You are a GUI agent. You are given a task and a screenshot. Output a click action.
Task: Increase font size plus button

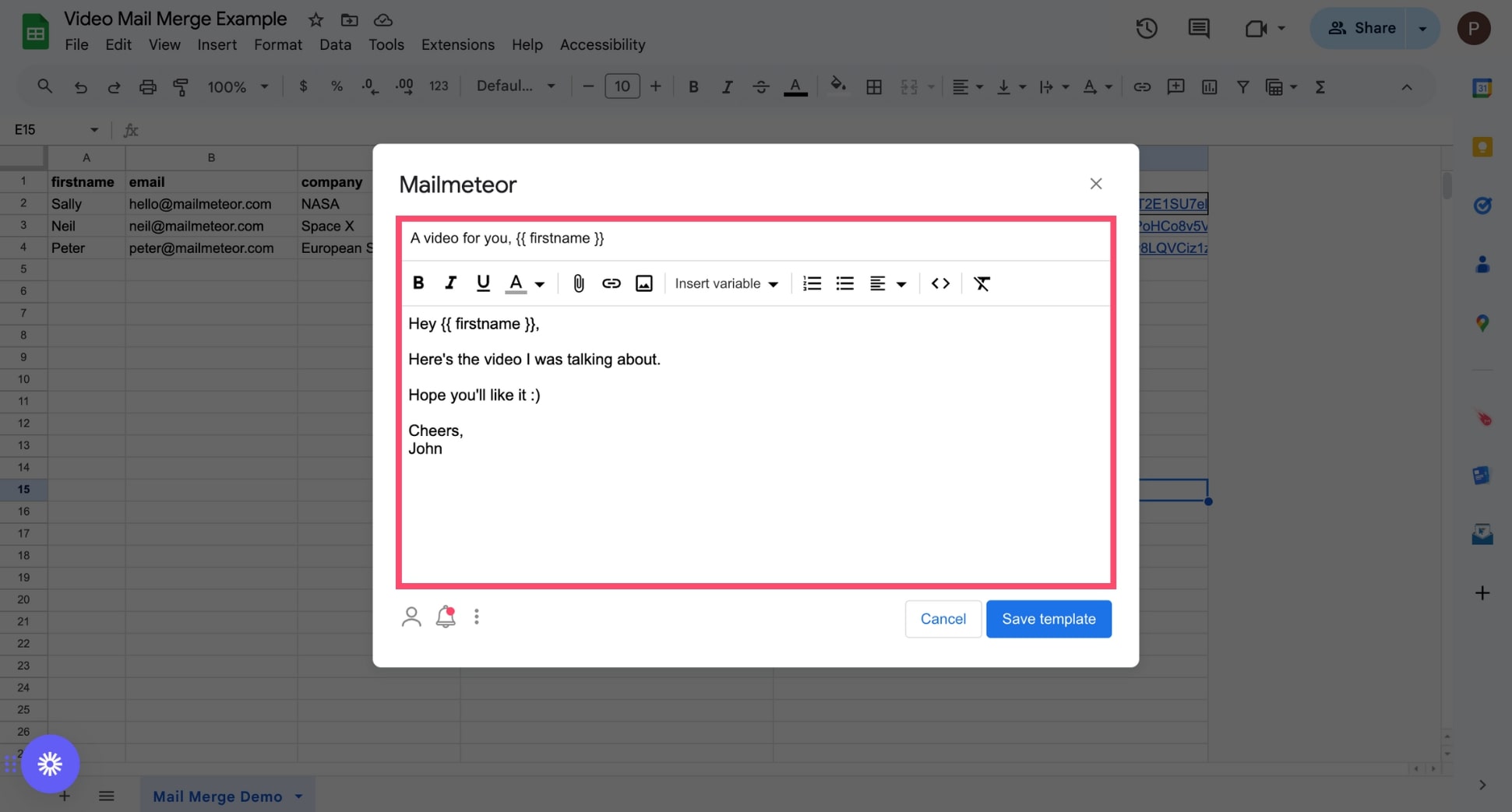coord(656,86)
